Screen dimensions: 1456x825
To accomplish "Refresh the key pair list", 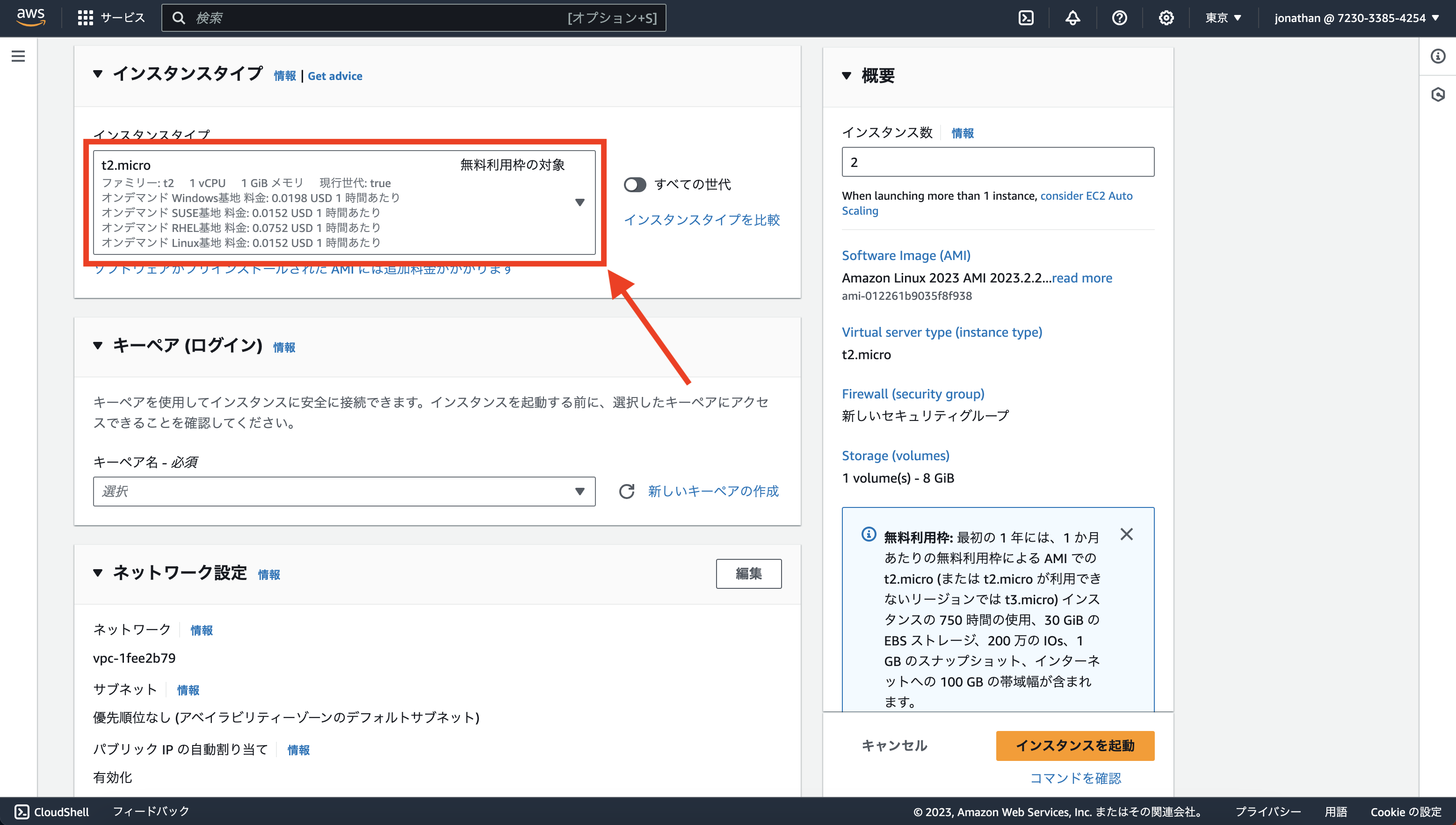I will (627, 491).
